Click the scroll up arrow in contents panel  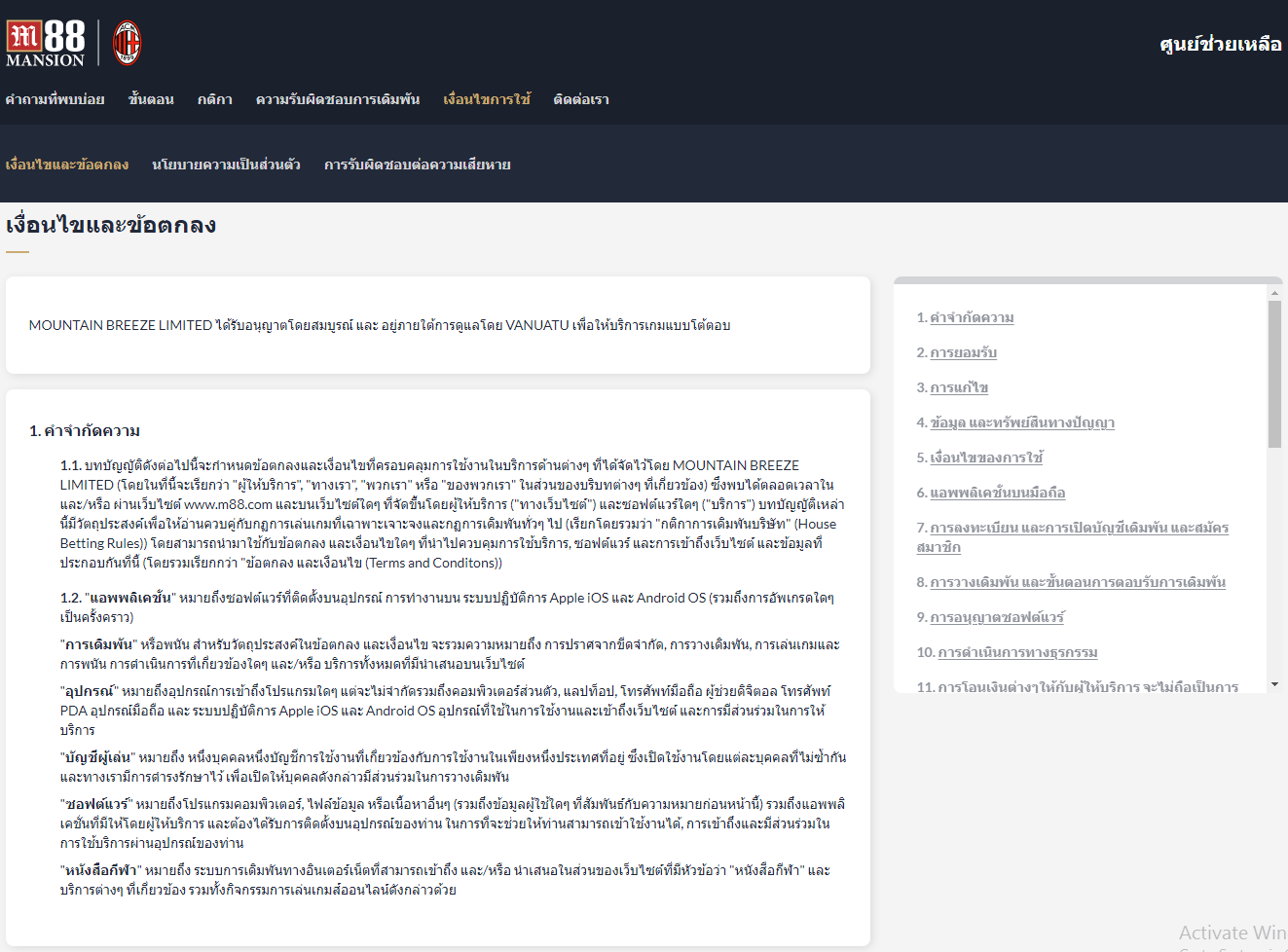tap(1274, 292)
